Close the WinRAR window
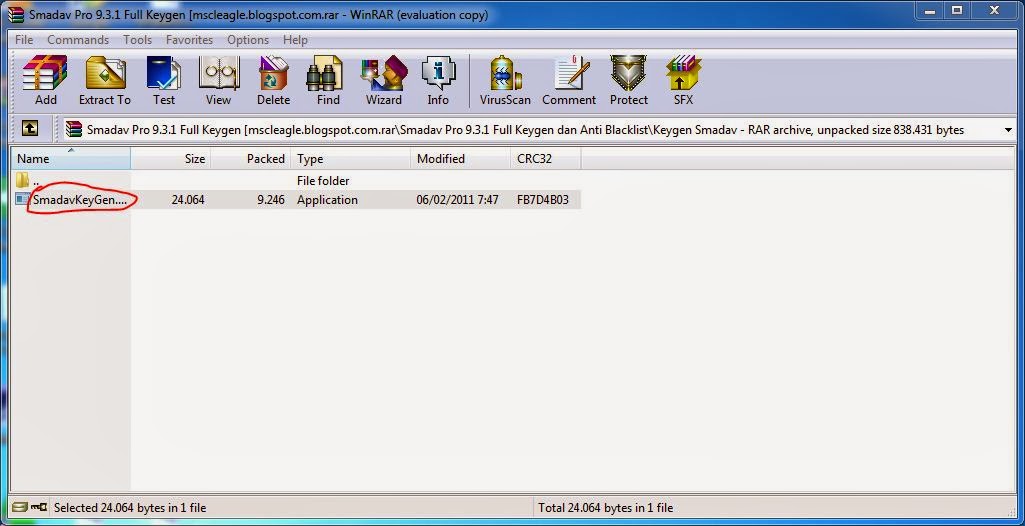This screenshot has height=526, width=1025. tap(996, 10)
